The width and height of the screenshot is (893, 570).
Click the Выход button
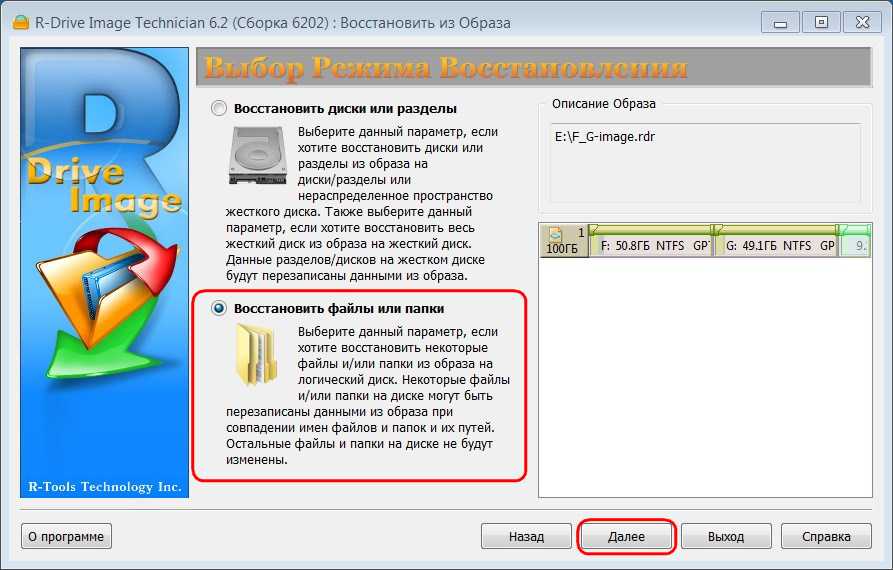pyautogui.click(x=726, y=536)
